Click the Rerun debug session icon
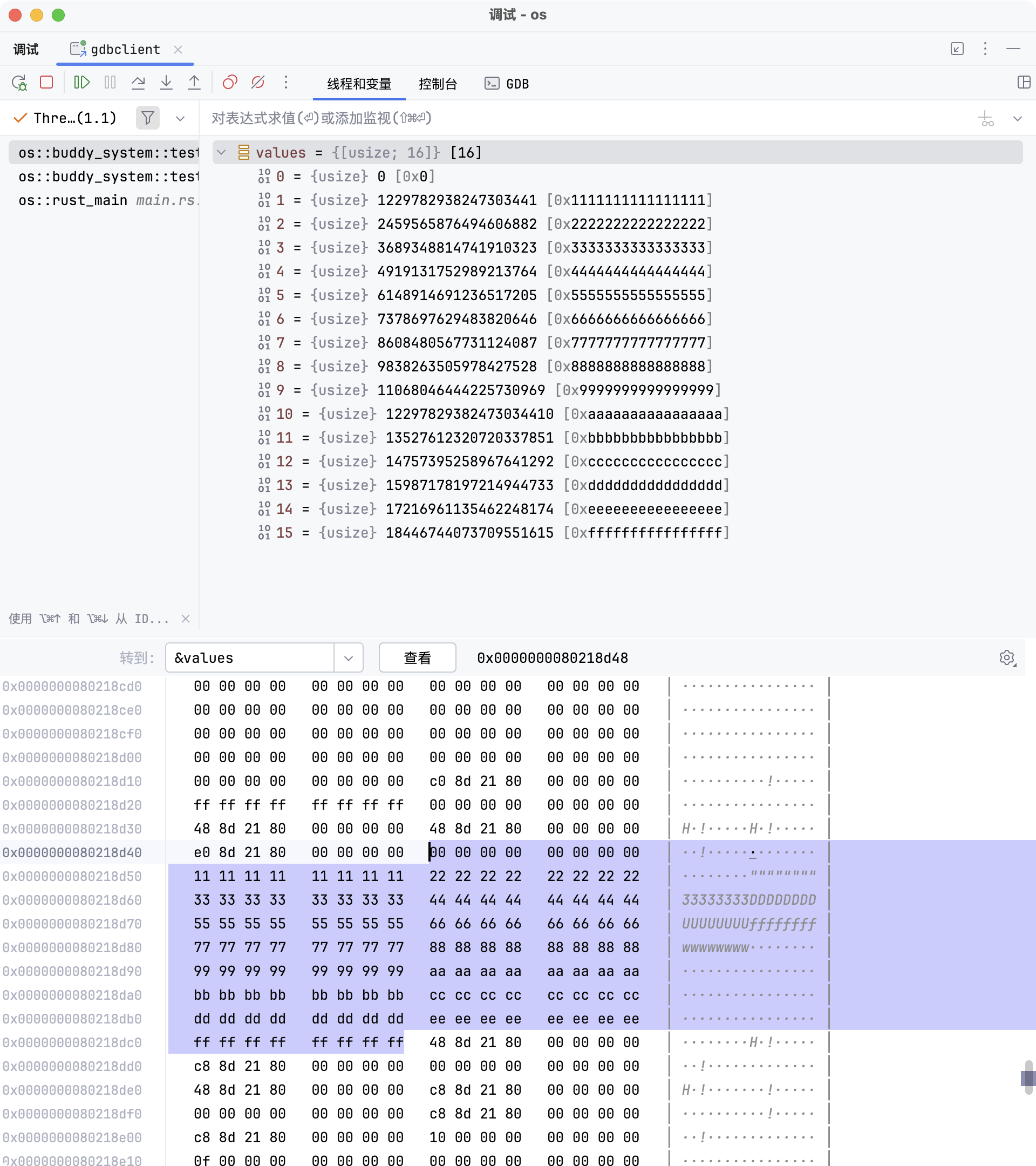The image size is (1036, 1166). pyautogui.click(x=19, y=83)
